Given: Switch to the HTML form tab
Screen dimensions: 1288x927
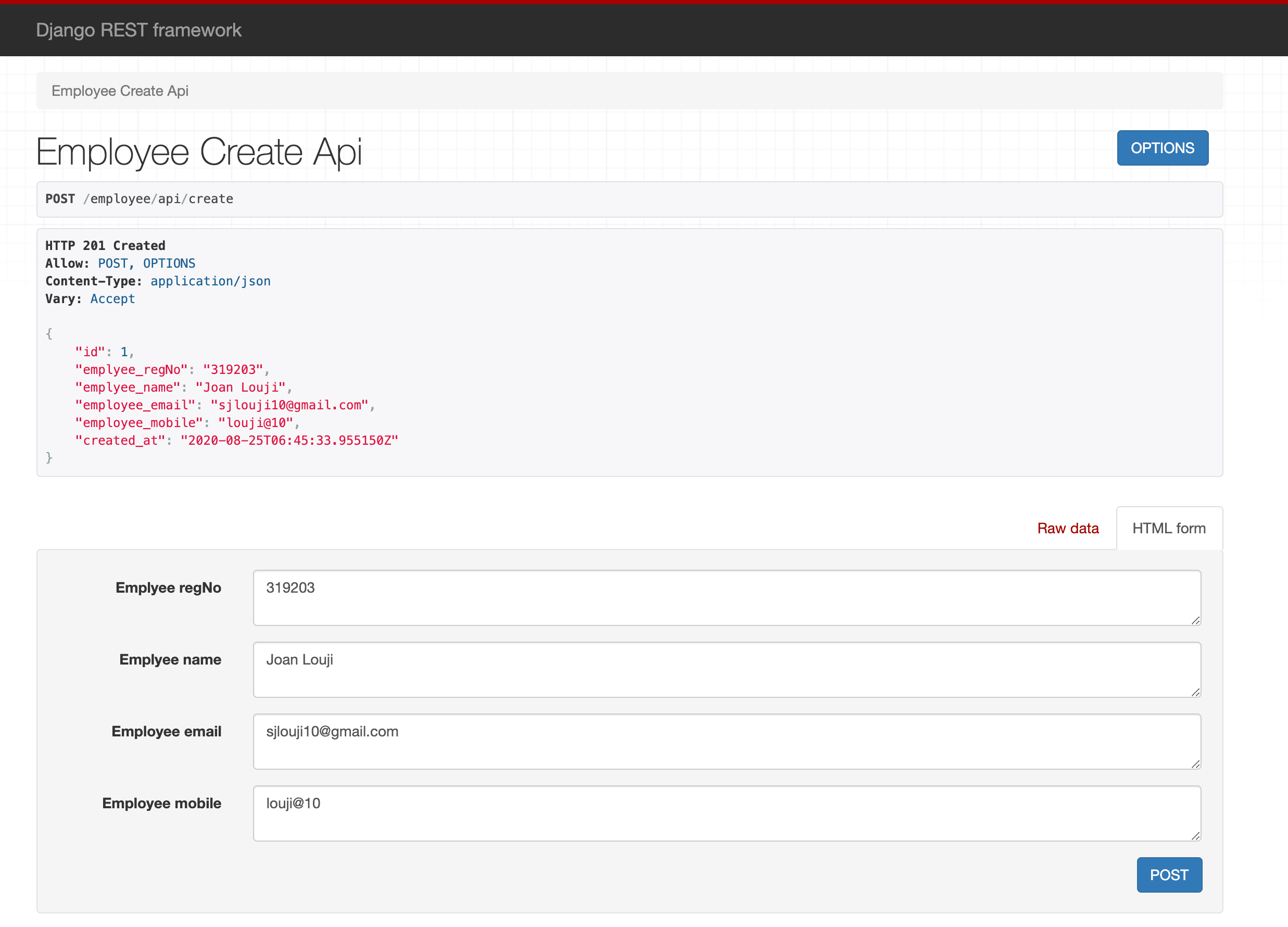Looking at the screenshot, I should [x=1169, y=528].
